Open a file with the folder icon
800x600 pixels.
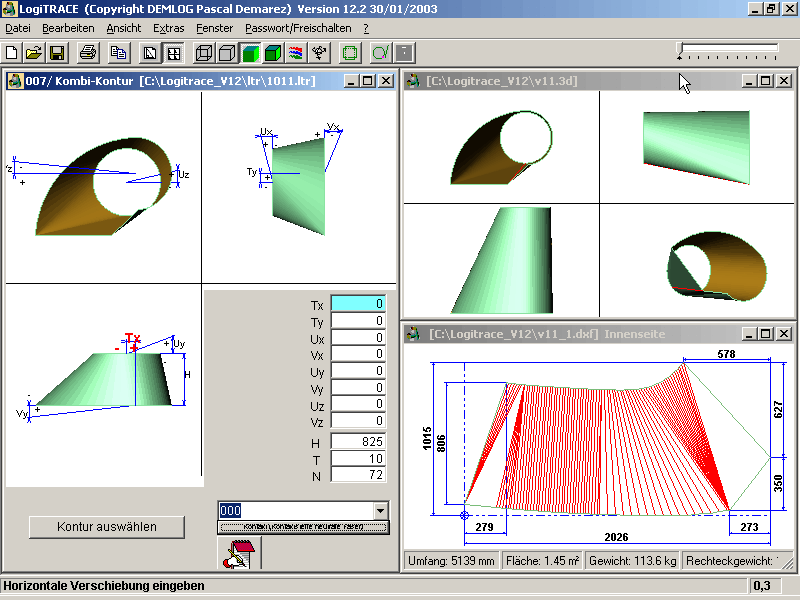click(x=34, y=53)
